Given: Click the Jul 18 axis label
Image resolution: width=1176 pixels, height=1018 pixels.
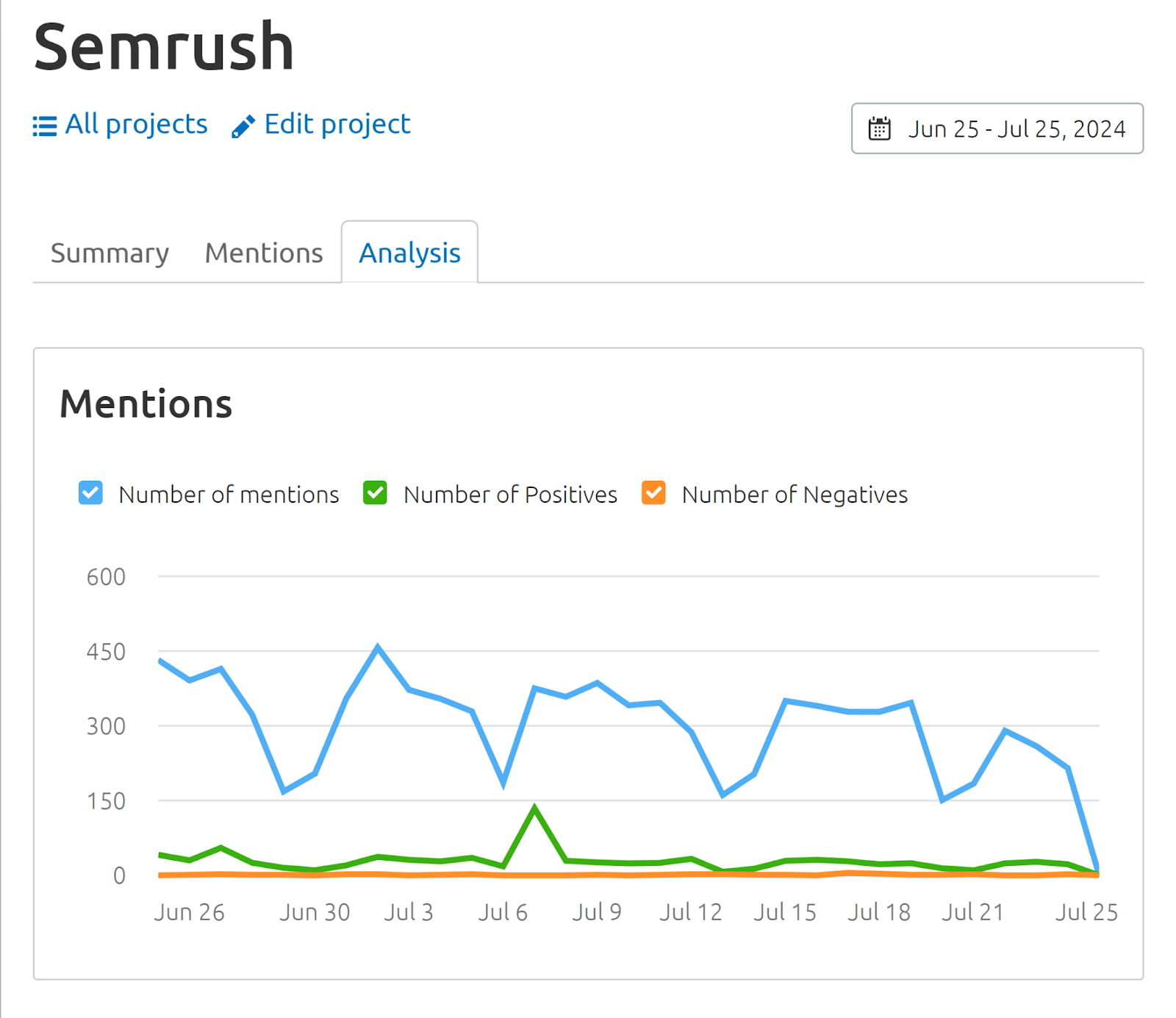Looking at the screenshot, I should [879, 912].
